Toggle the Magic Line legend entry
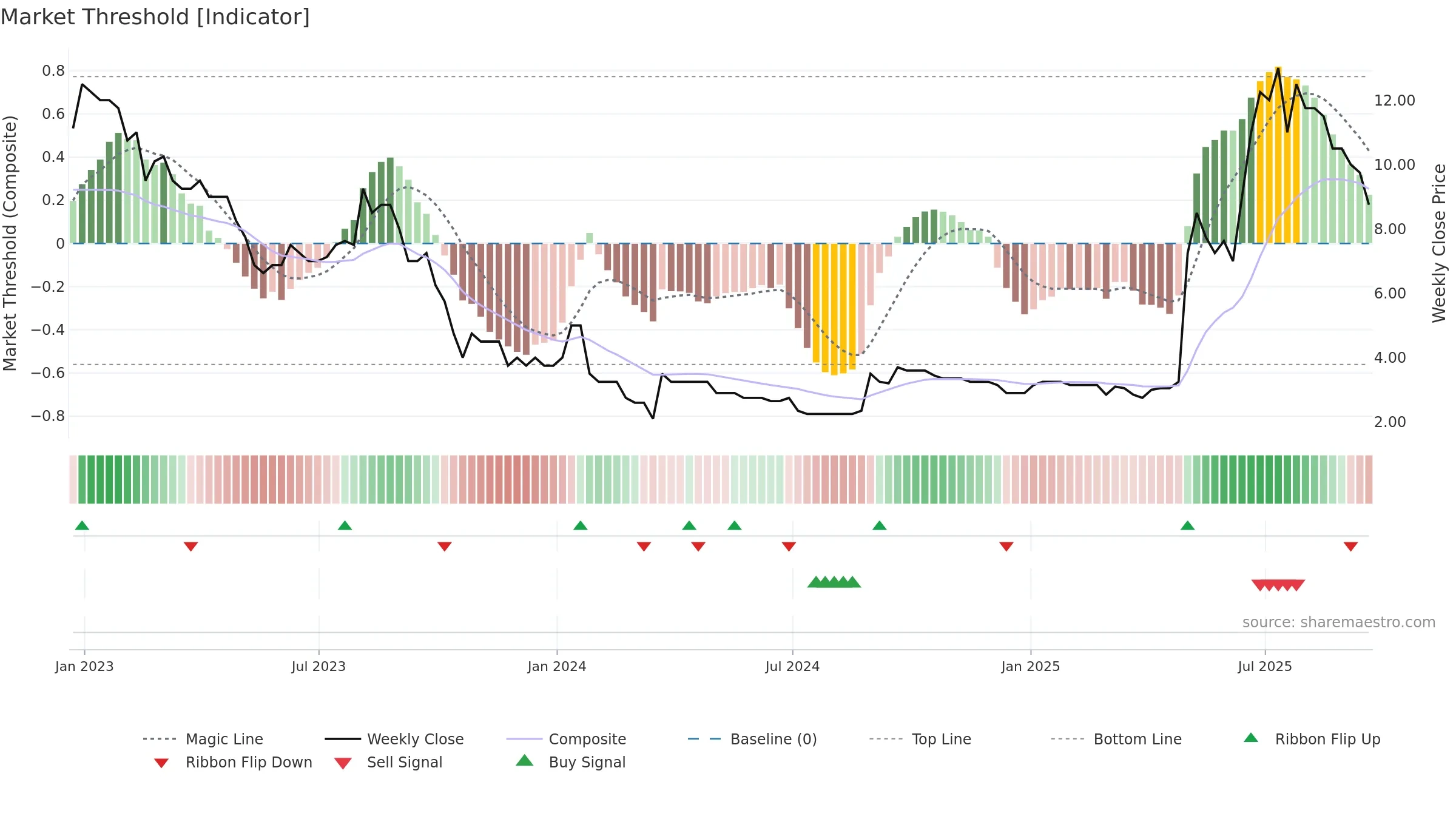Screen dimensions: 1456x819 pyautogui.click(x=203, y=739)
